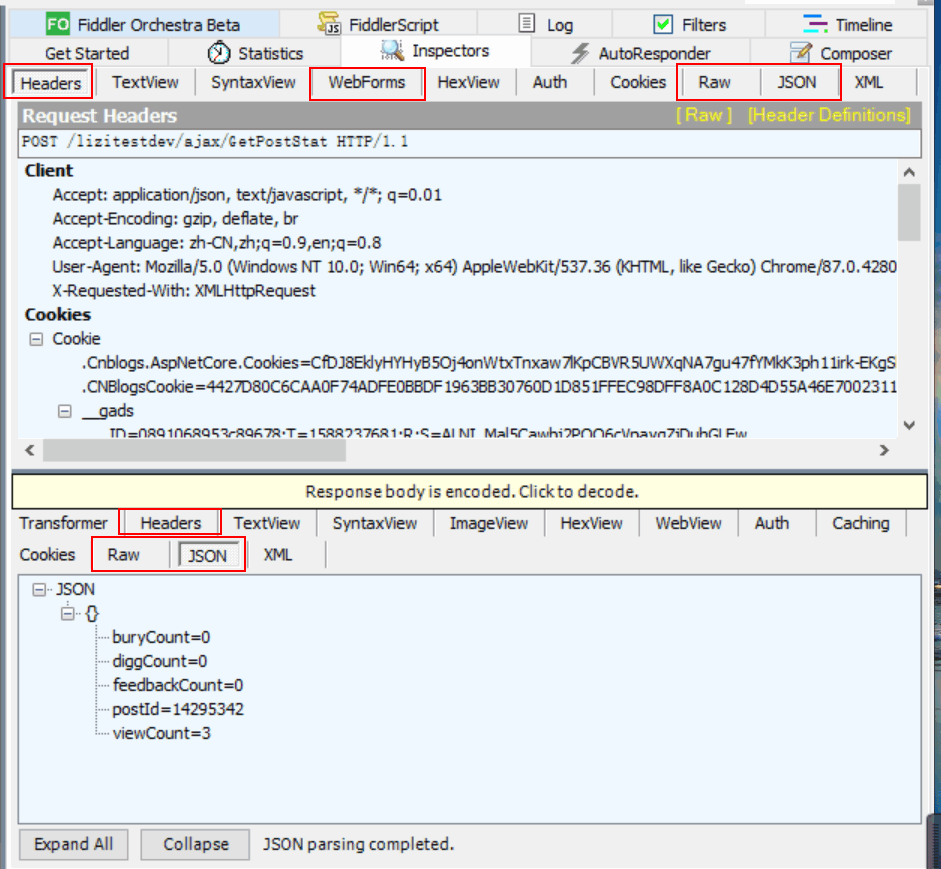
Task: Click the Composer pencil icon
Action: coord(801,53)
